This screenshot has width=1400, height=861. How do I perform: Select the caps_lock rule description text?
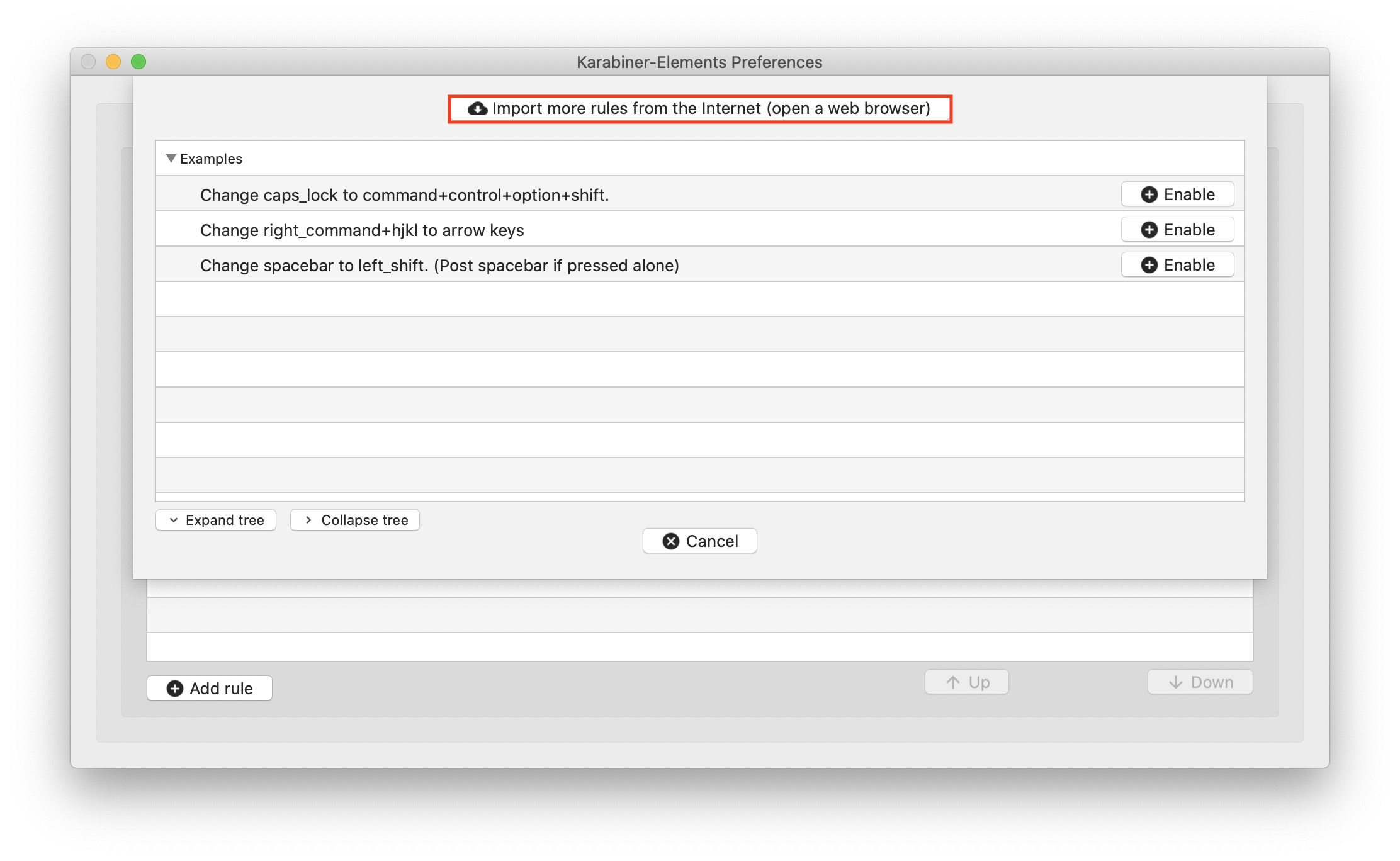(404, 195)
